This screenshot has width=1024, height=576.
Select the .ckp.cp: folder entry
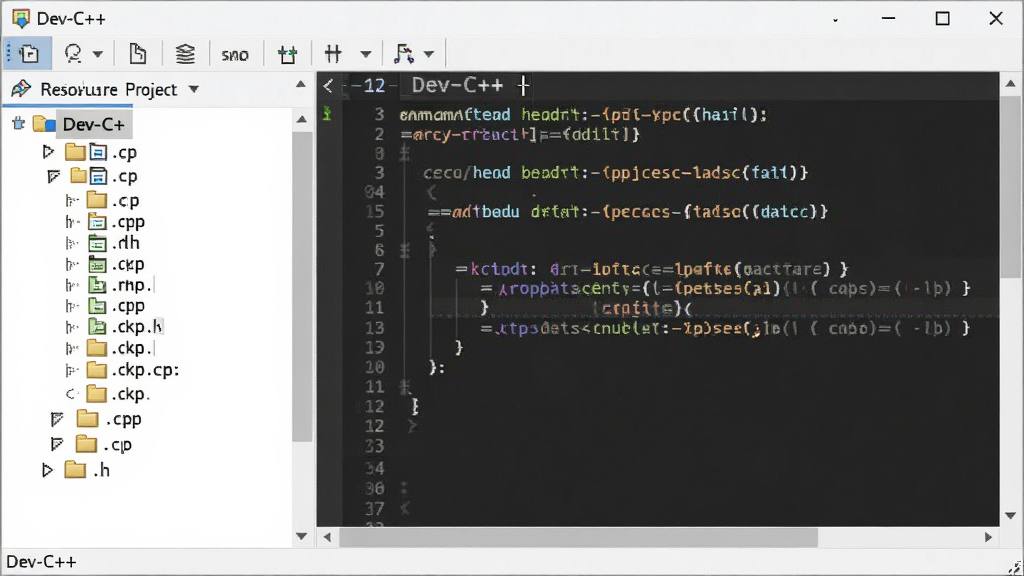pos(145,370)
